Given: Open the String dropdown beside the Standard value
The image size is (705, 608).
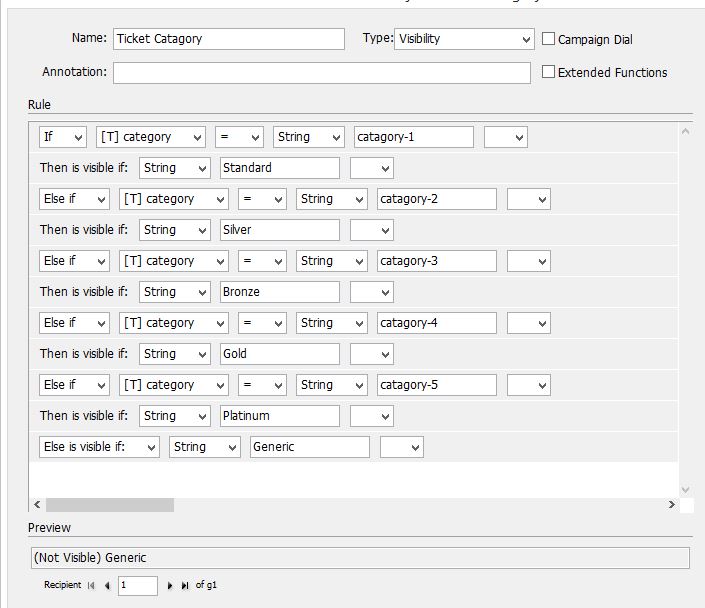Looking at the screenshot, I should [174, 168].
